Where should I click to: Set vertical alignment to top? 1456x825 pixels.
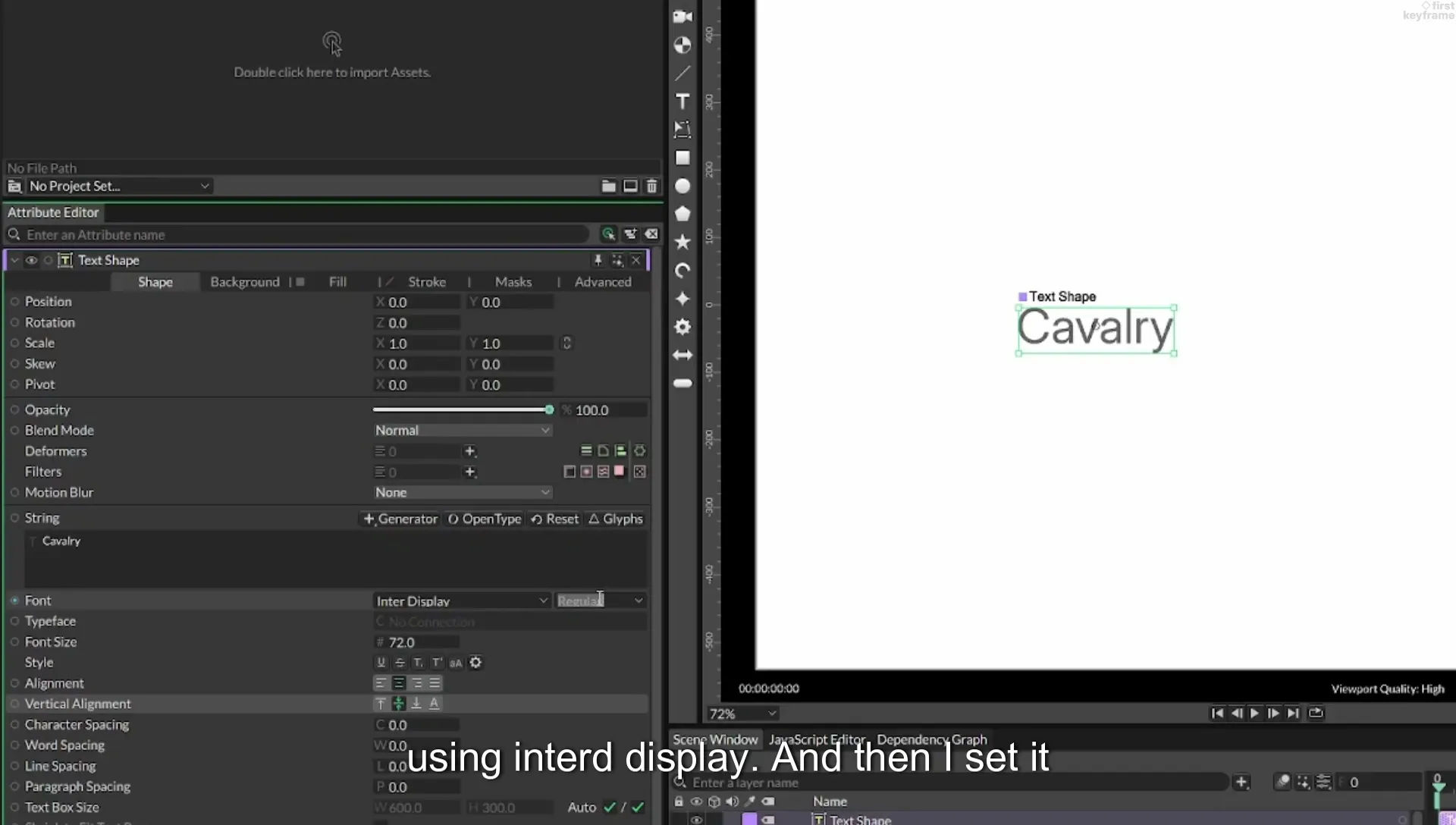coord(381,704)
